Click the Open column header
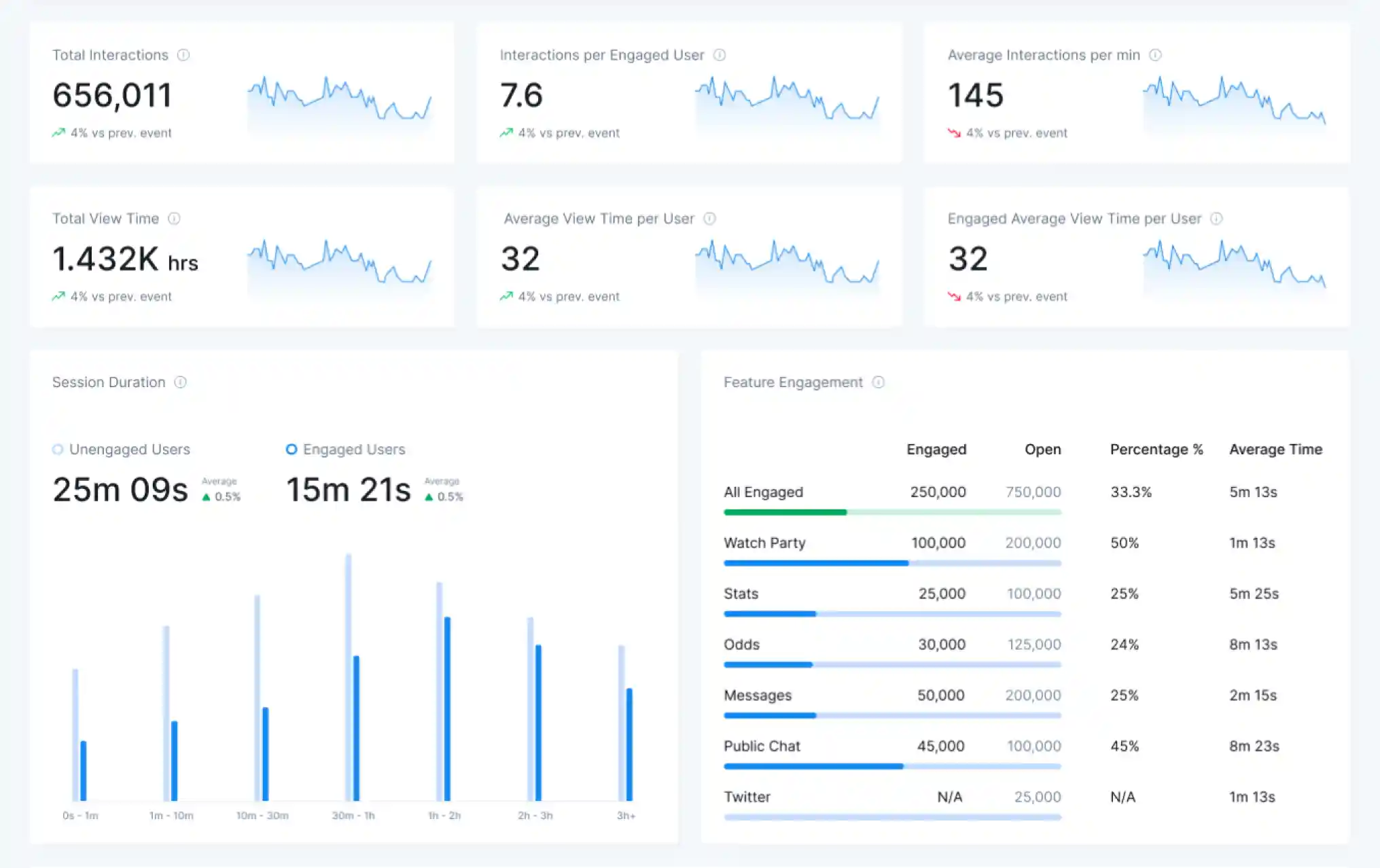 click(x=1042, y=450)
